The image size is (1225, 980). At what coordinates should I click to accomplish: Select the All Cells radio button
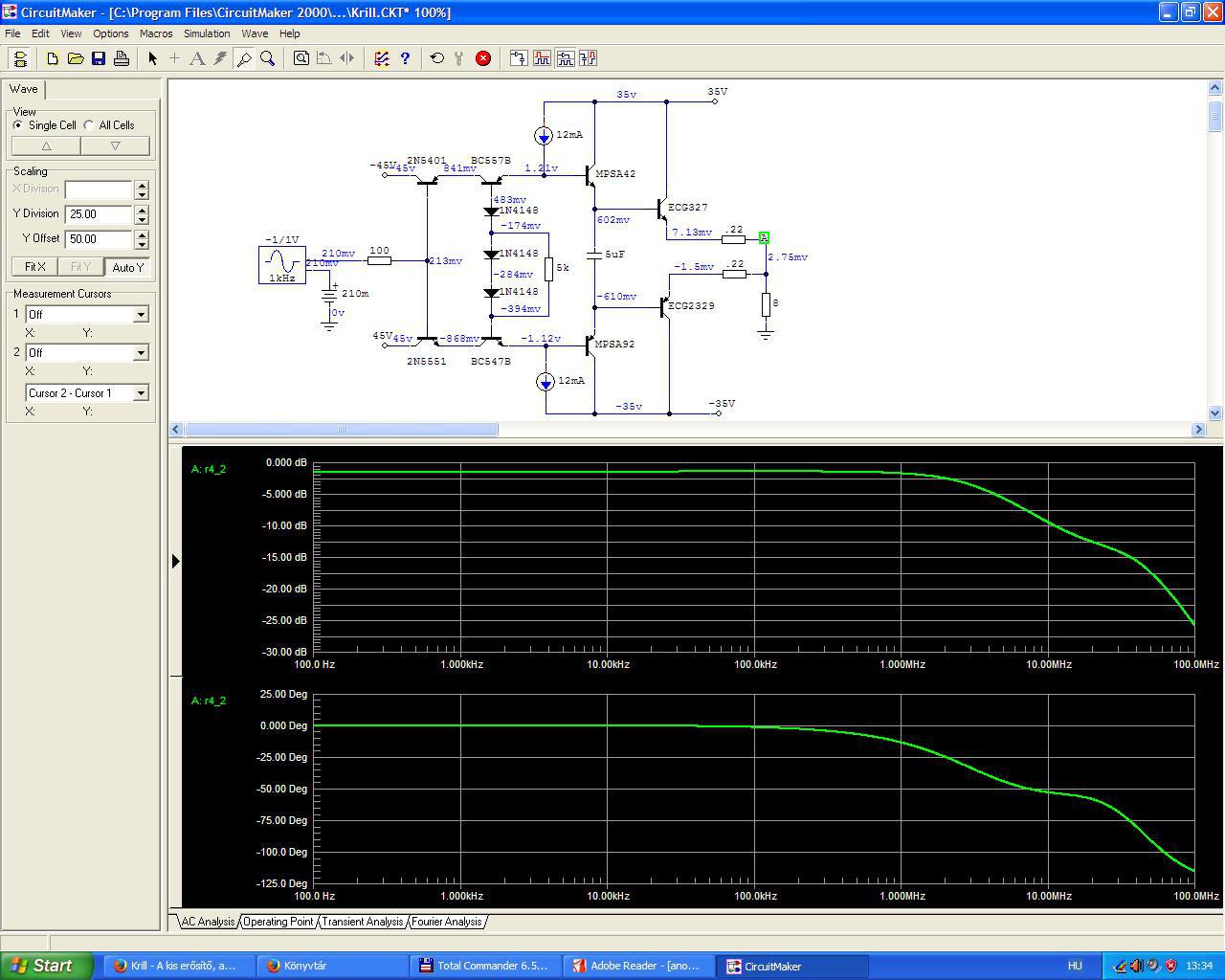tap(89, 125)
